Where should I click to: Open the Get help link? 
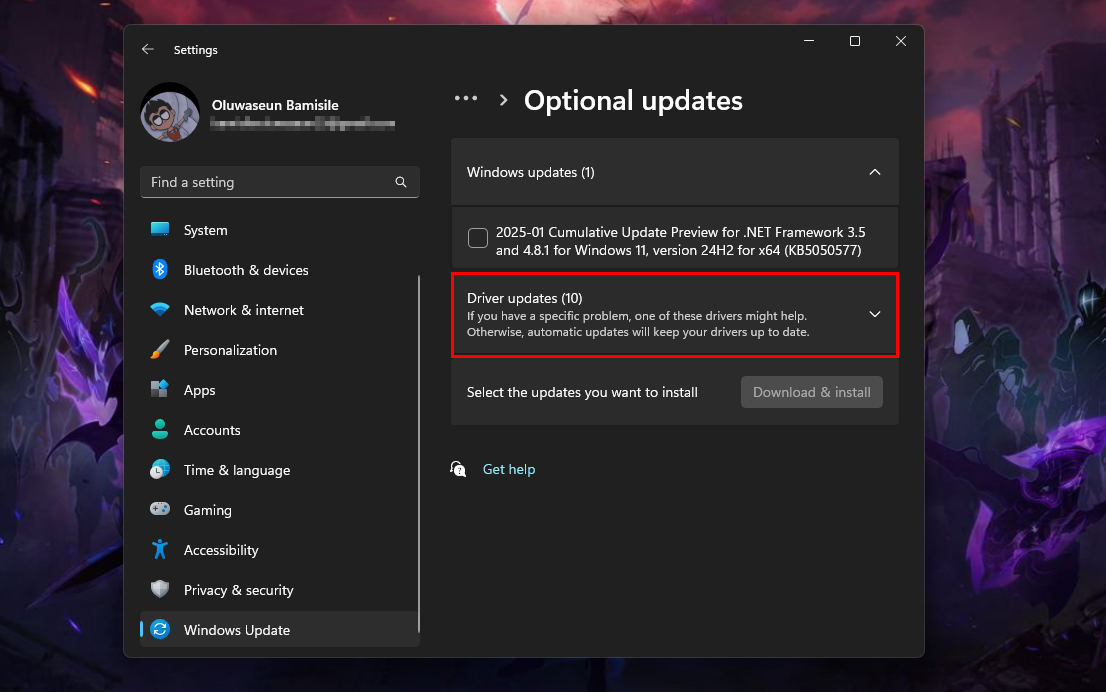click(508, 469)
